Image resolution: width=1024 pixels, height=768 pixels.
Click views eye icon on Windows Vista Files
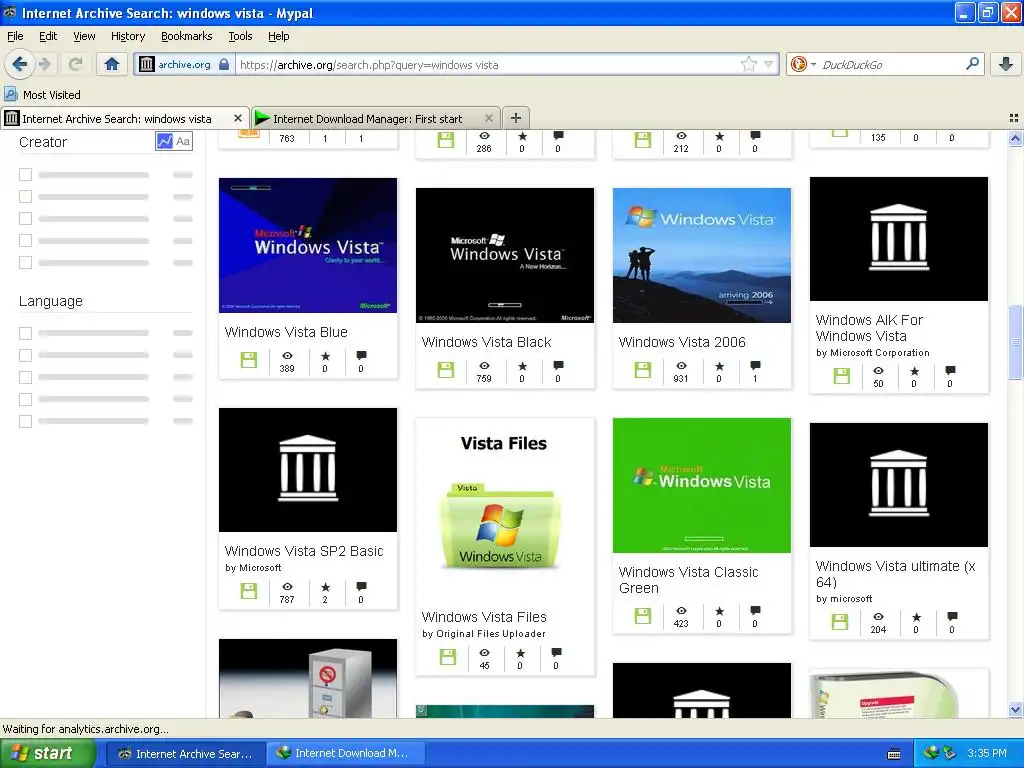(484, 652)
